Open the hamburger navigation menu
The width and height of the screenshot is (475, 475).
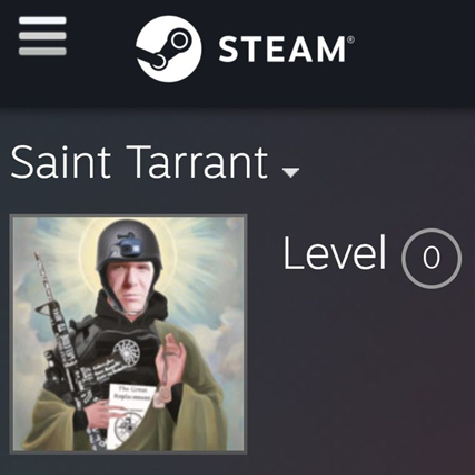(x=43, y=36)
